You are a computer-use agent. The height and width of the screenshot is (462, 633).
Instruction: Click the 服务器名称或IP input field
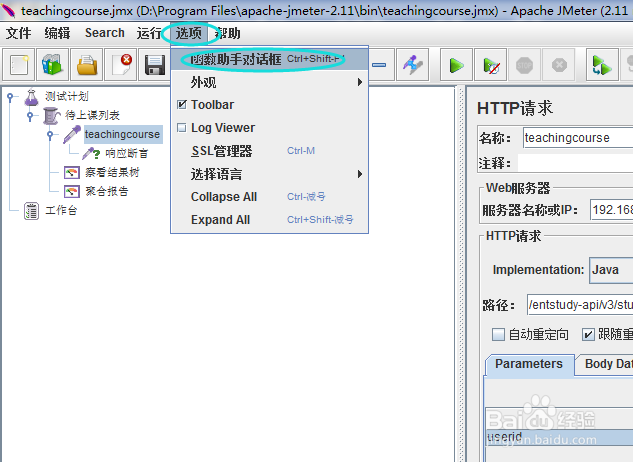tap(611, 210)
